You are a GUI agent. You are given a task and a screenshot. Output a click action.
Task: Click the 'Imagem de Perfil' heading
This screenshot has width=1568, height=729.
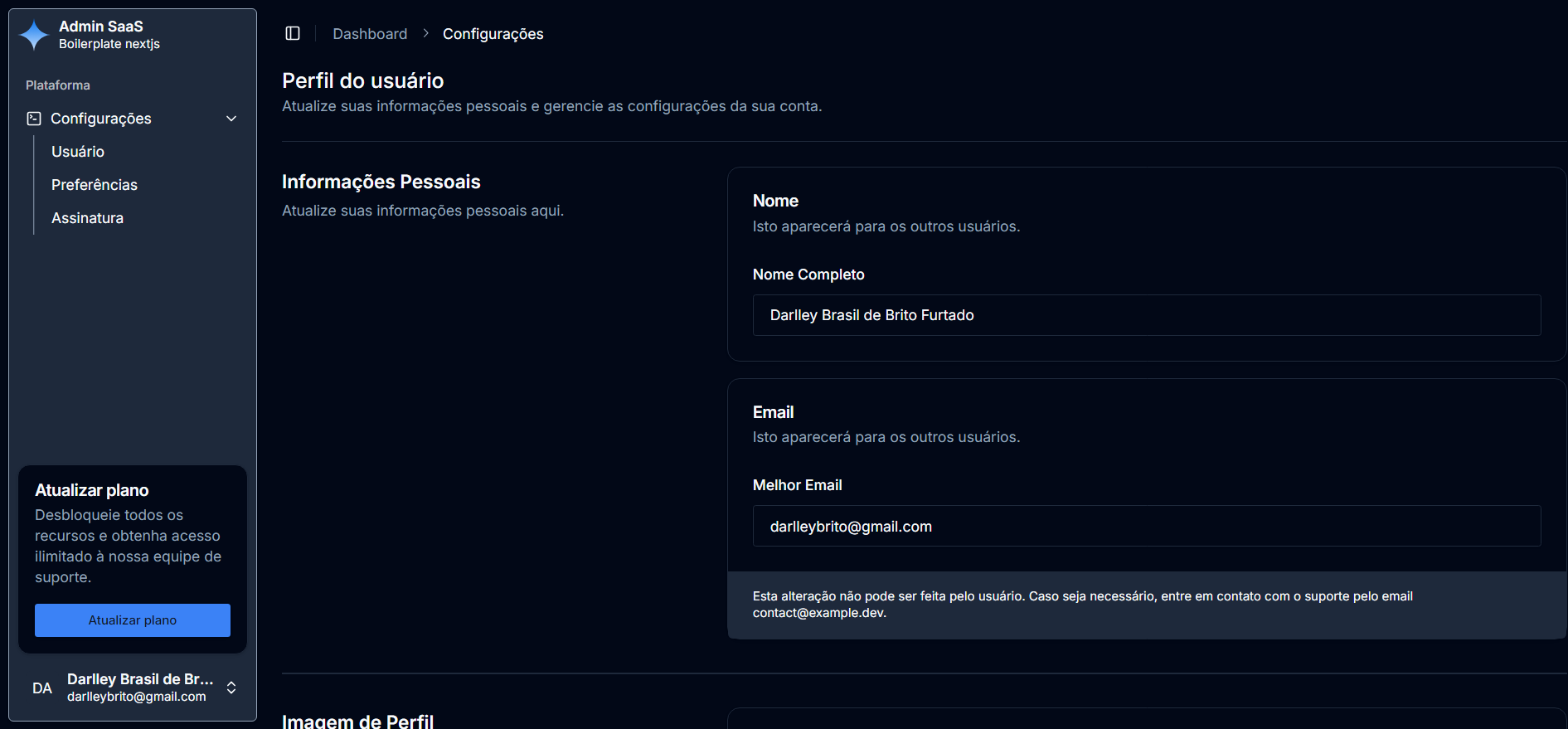pyautogui.click(x=358, y=721)
